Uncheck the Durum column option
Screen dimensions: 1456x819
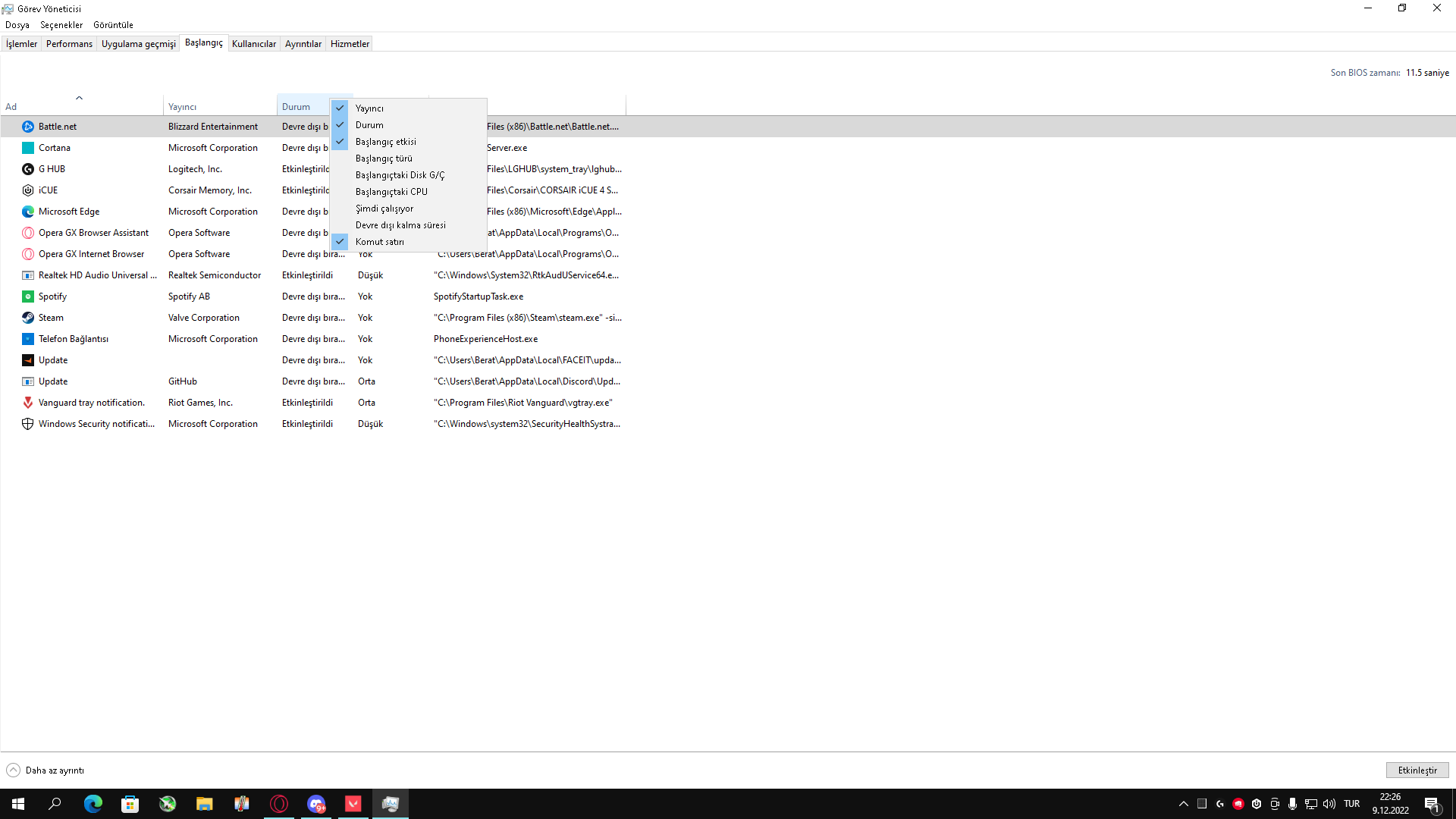409,125
